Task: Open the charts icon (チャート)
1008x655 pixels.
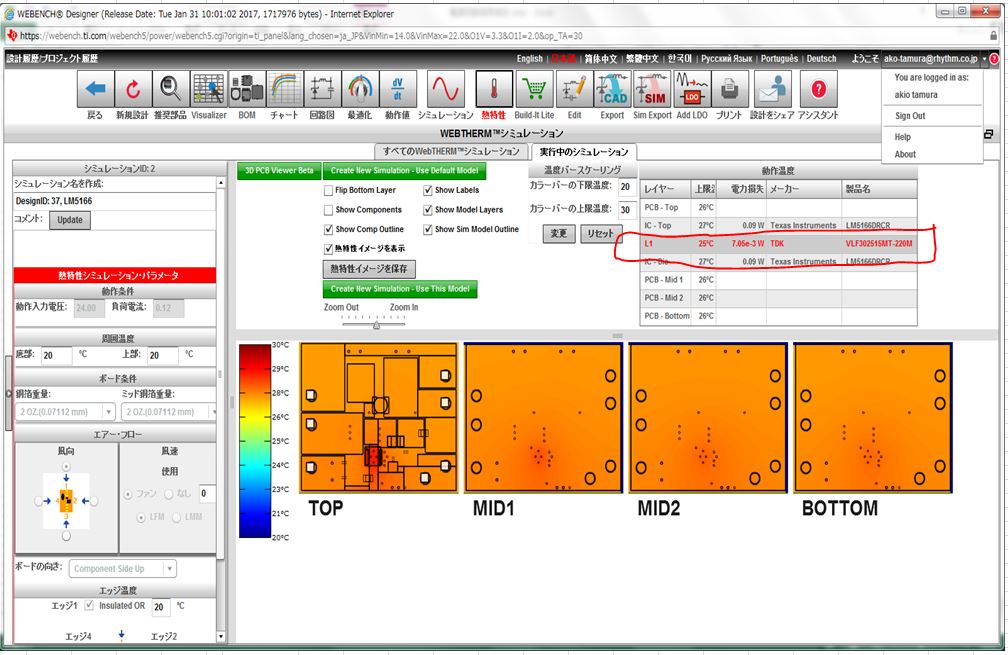Action: point(284,89)
